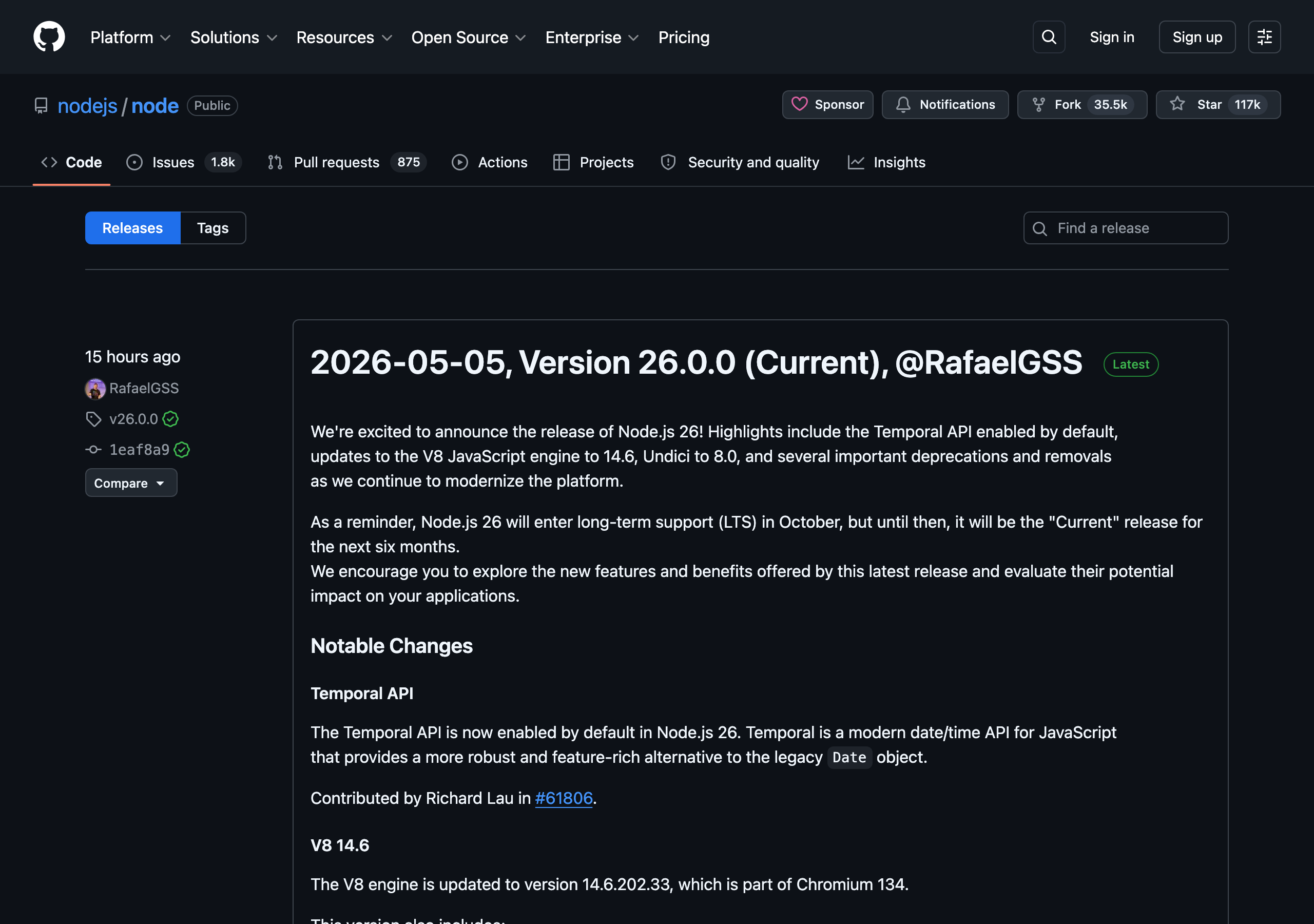Screen dimensions: 1314x924
Task: Click the verified badge beside v26.0.0
Action: 170,419
